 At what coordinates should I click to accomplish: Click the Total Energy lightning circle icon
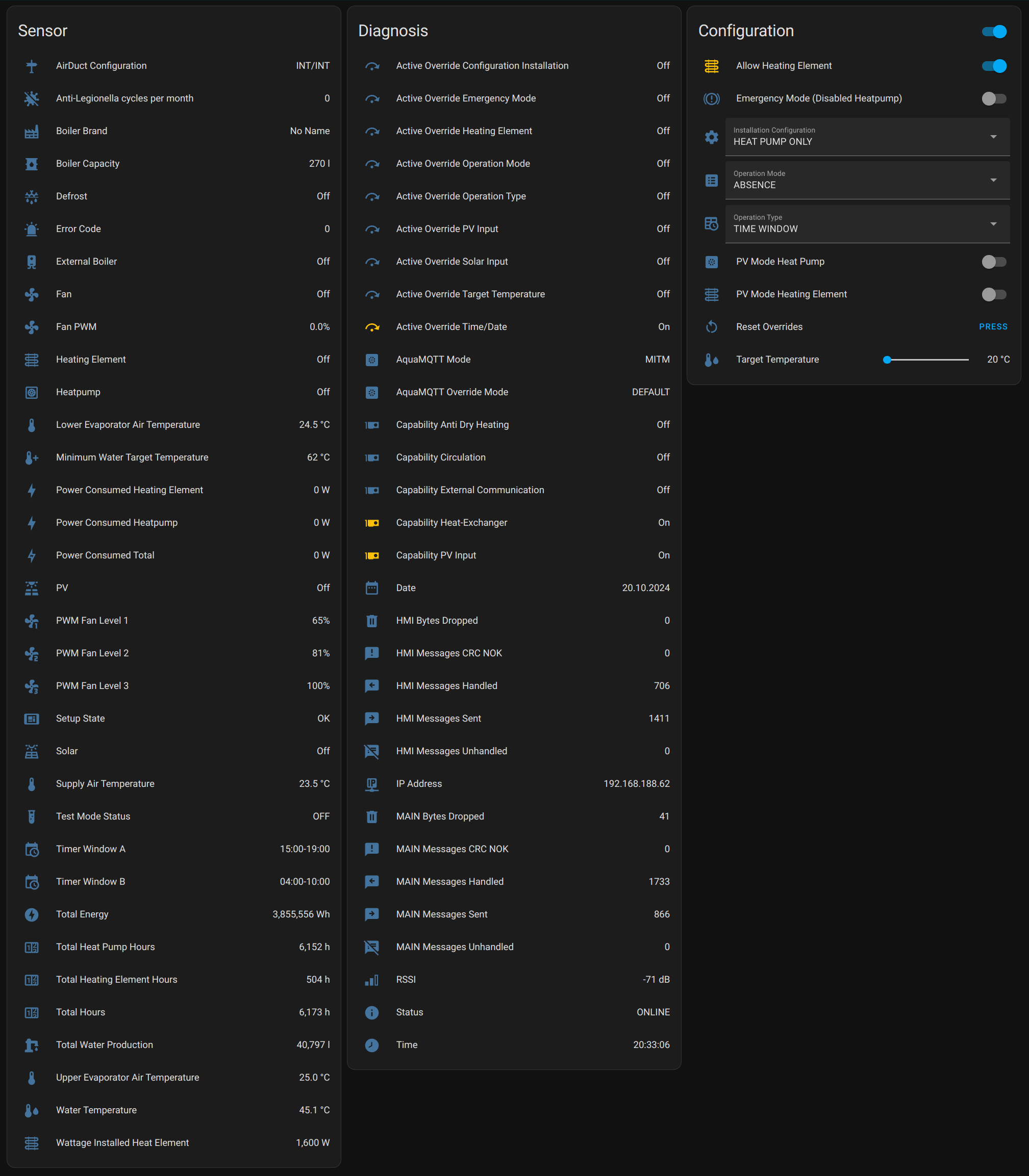coord(32,914)
